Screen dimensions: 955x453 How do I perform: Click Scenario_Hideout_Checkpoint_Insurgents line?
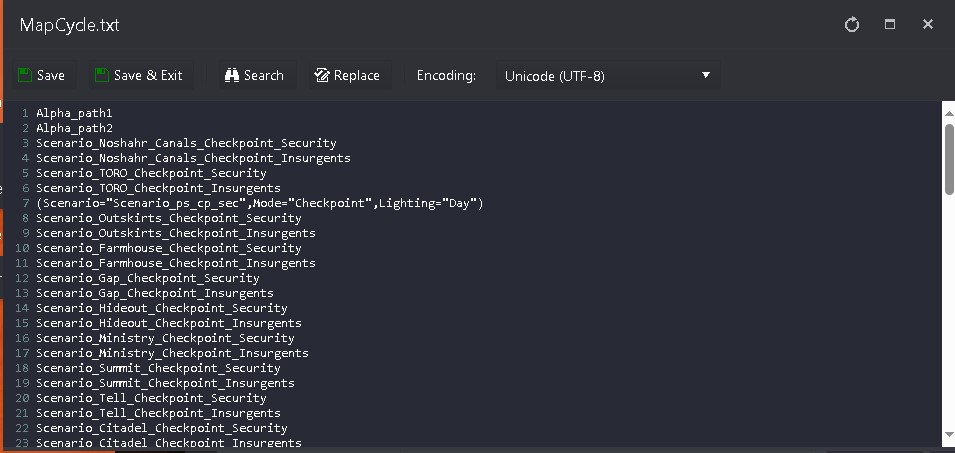click(169, 323)
